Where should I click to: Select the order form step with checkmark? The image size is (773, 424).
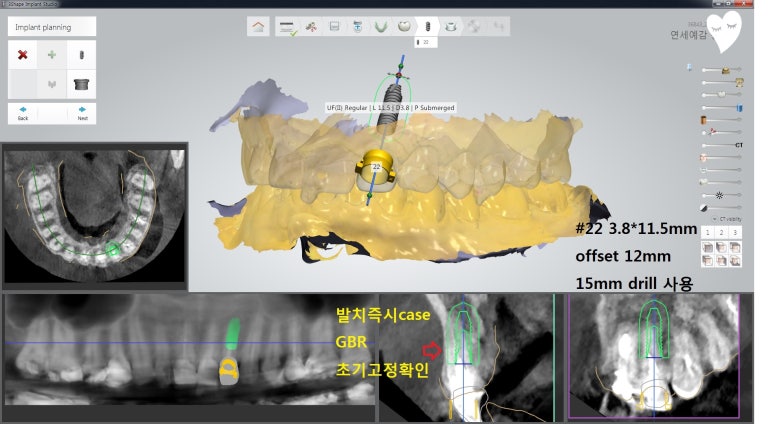pos(287,27)
